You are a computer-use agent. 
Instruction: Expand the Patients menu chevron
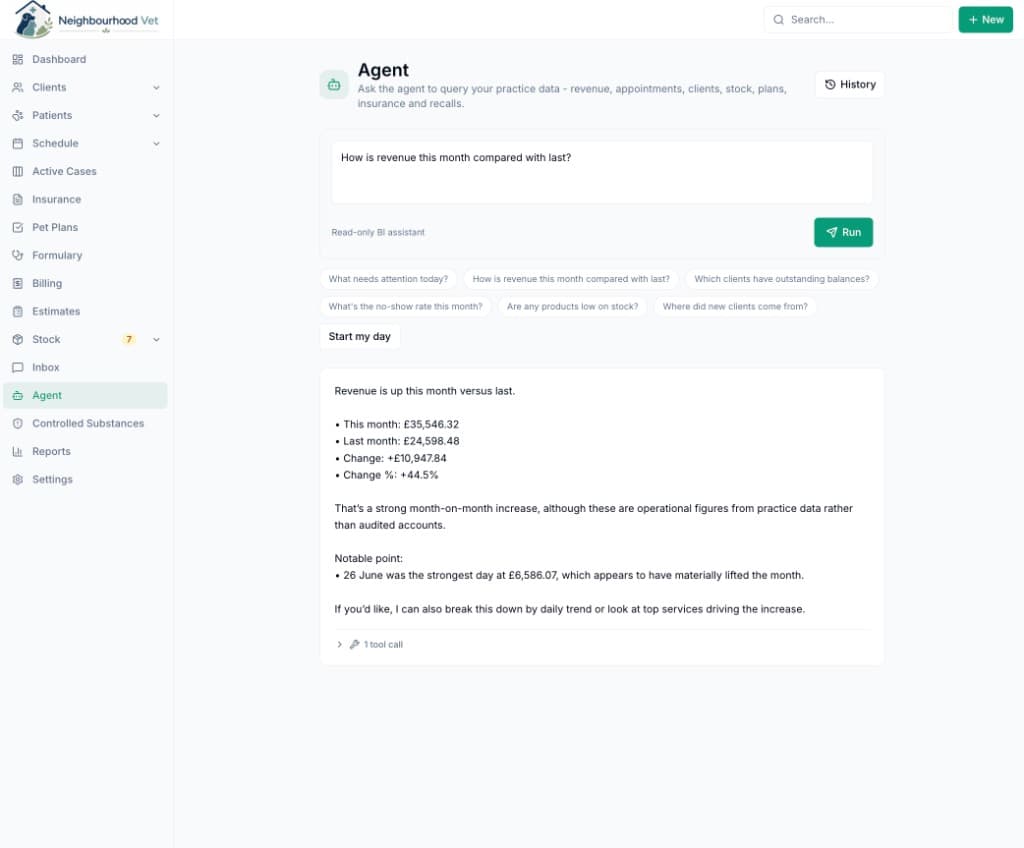pyautogui.click(x=156, y=116)
